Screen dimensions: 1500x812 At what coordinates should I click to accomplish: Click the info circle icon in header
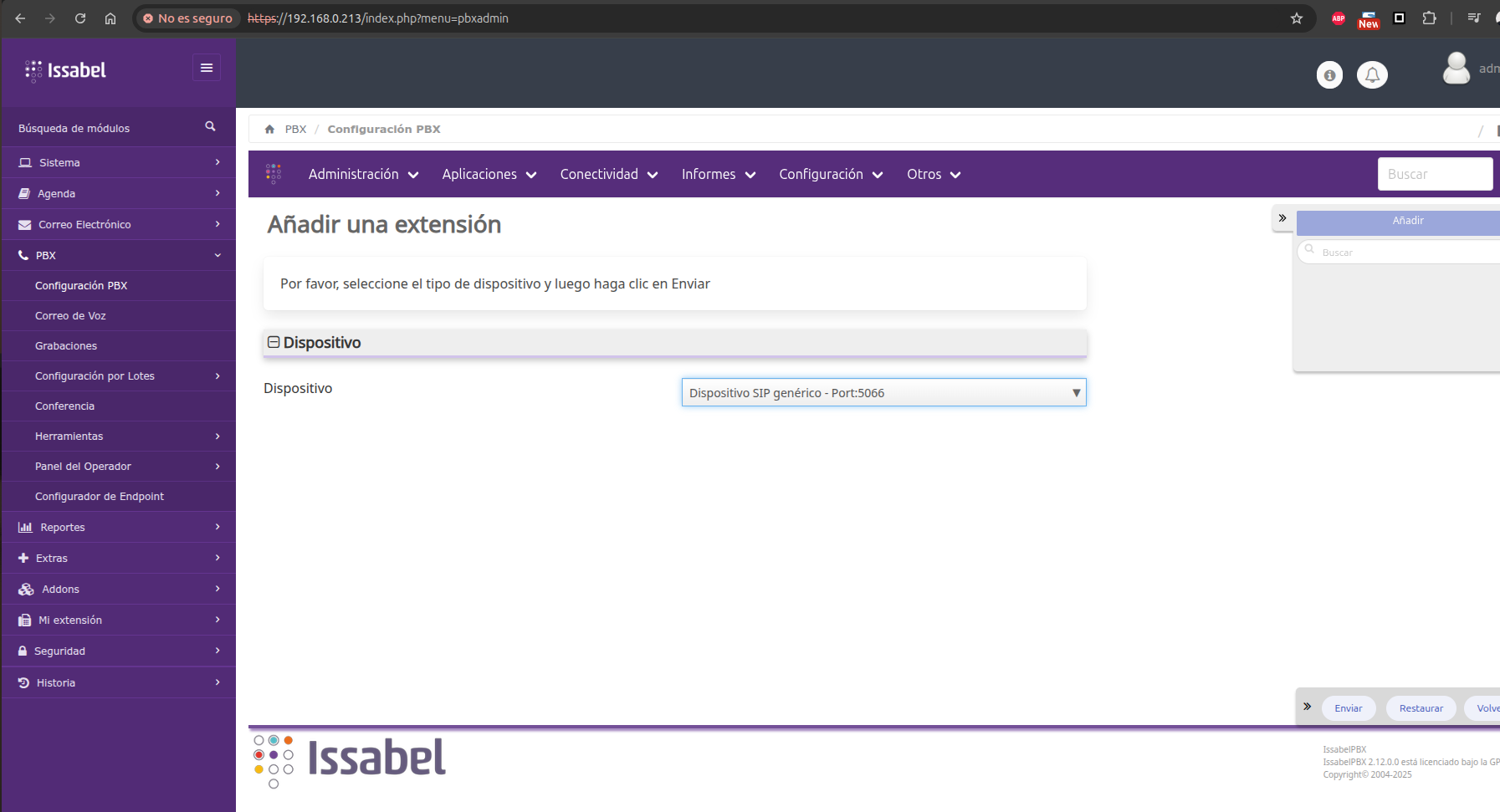point(1329,75)
